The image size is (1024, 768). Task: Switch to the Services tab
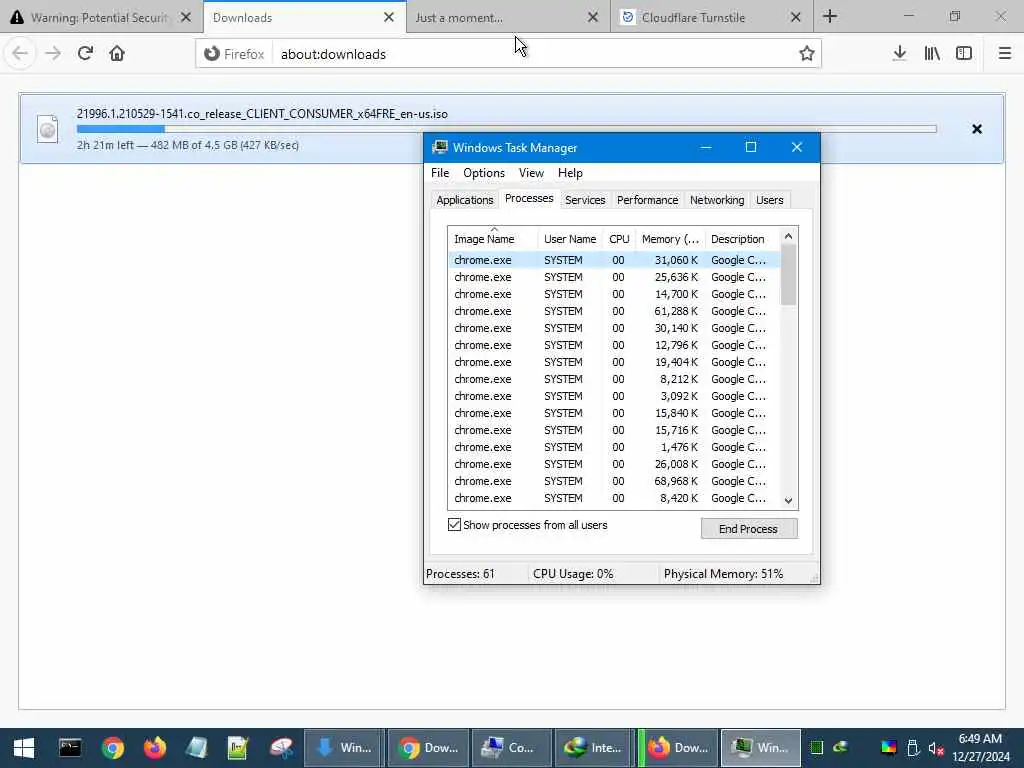point(585,200)
